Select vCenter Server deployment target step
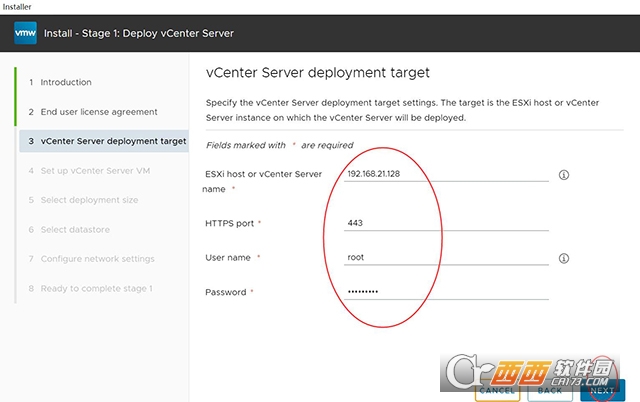This screenshot has height=402, width=640. coord(104,141)
